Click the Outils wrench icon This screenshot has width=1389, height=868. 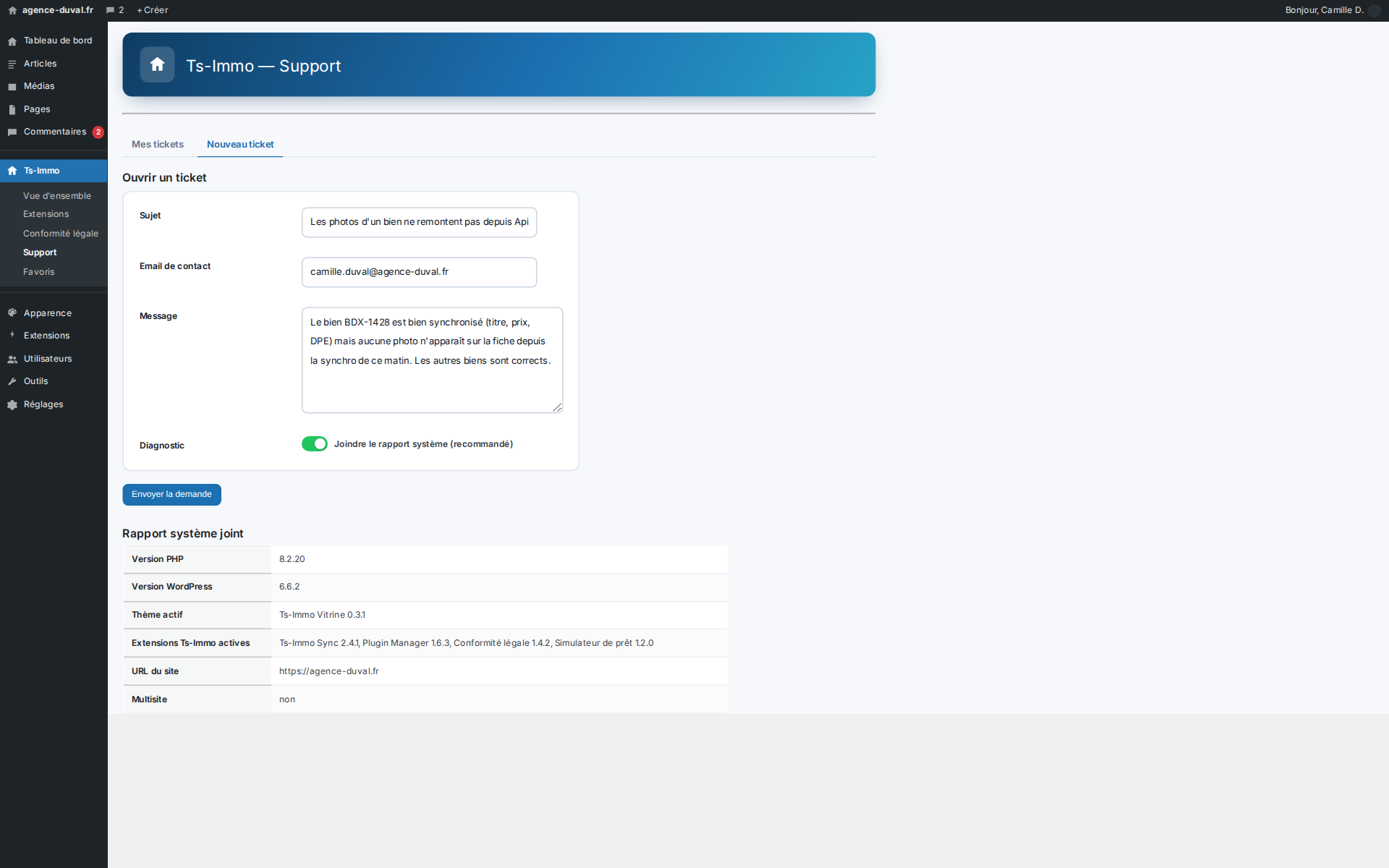click(12, 381)
